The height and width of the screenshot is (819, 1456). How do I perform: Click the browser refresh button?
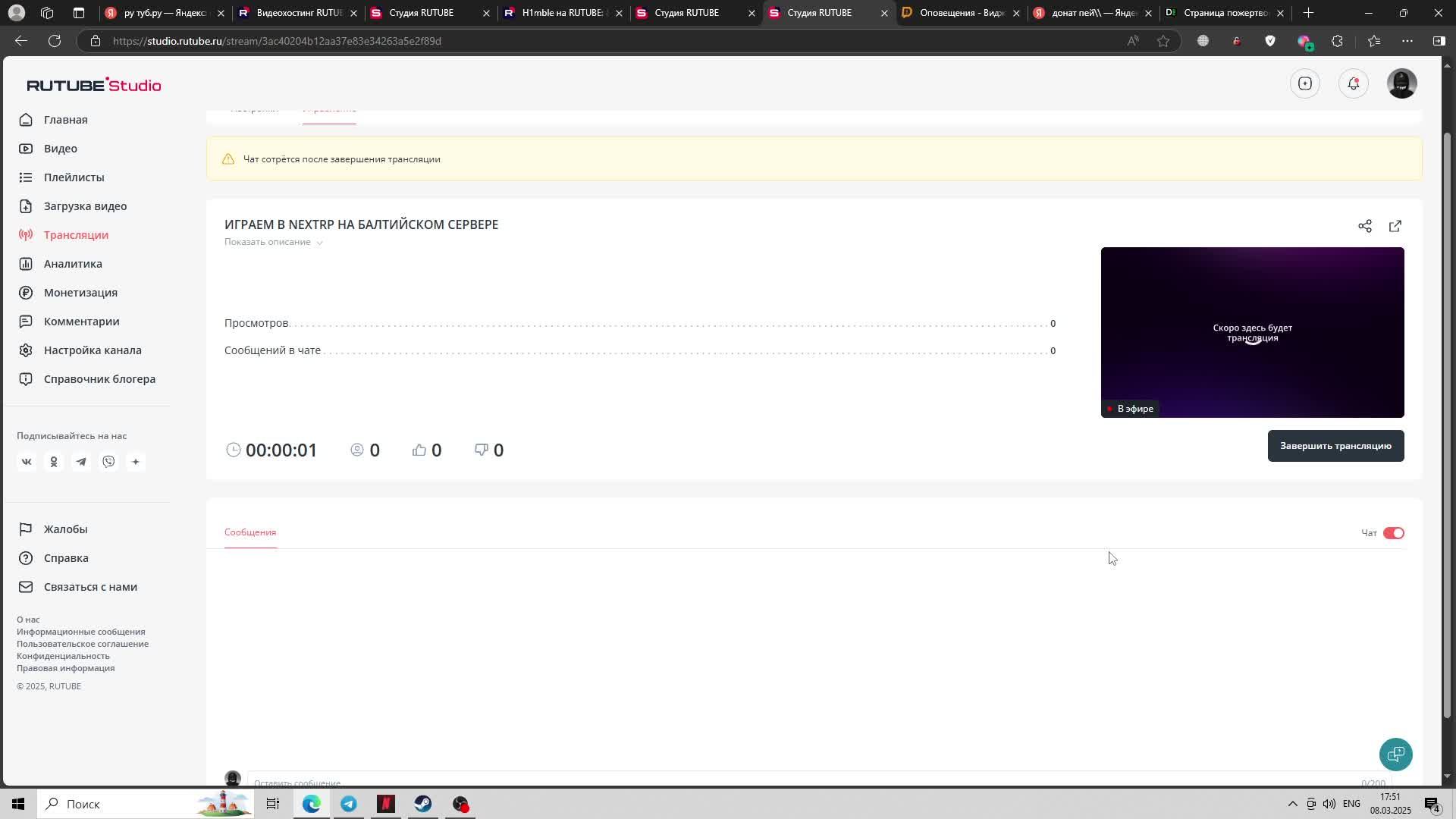55,41
